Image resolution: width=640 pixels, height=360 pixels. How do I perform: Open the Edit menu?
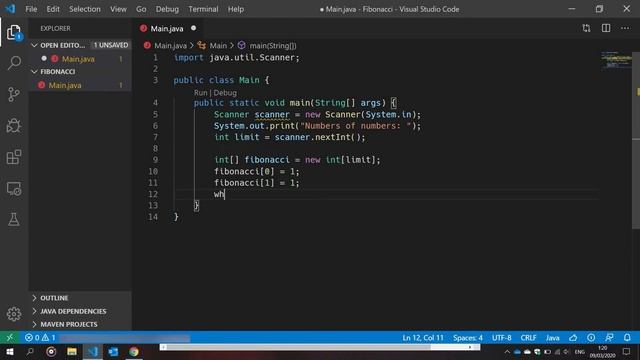pos(53,9)
